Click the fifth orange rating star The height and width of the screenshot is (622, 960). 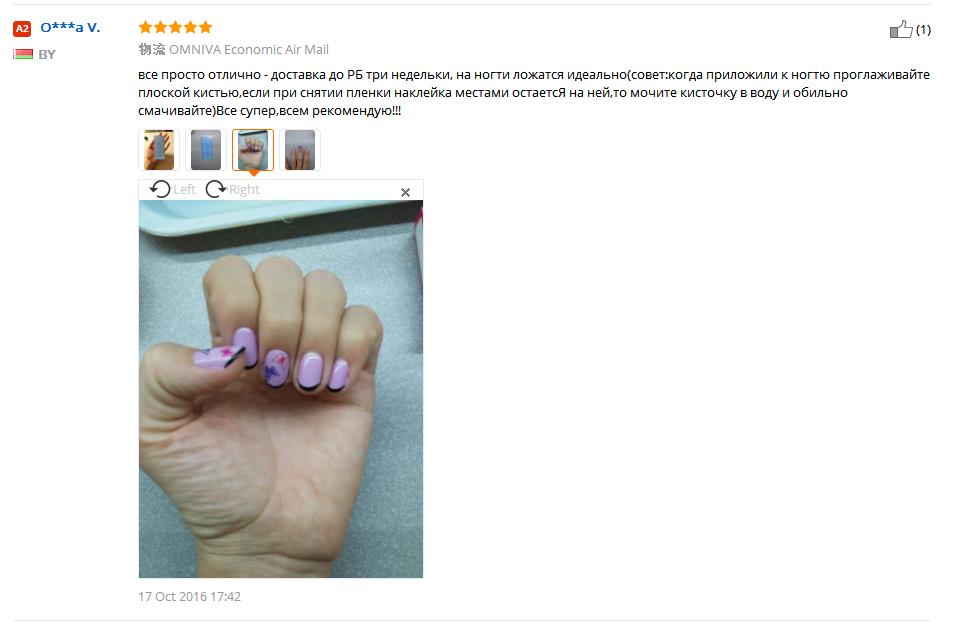click(x=205, y=27)
